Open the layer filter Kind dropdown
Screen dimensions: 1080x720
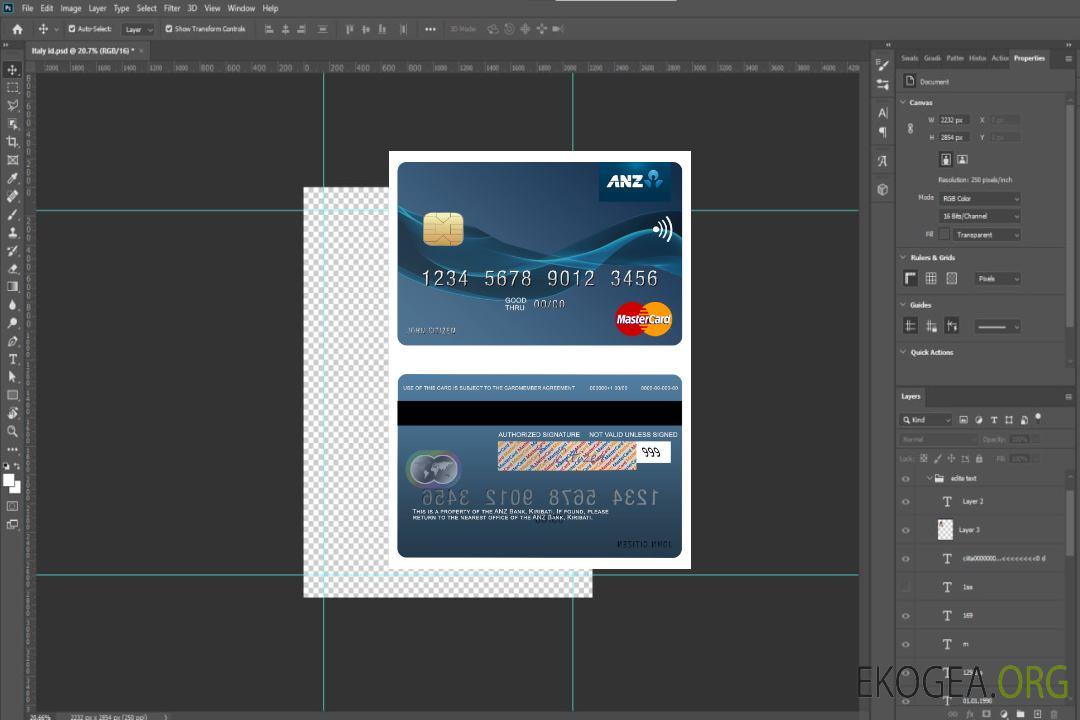pos(926,420)
